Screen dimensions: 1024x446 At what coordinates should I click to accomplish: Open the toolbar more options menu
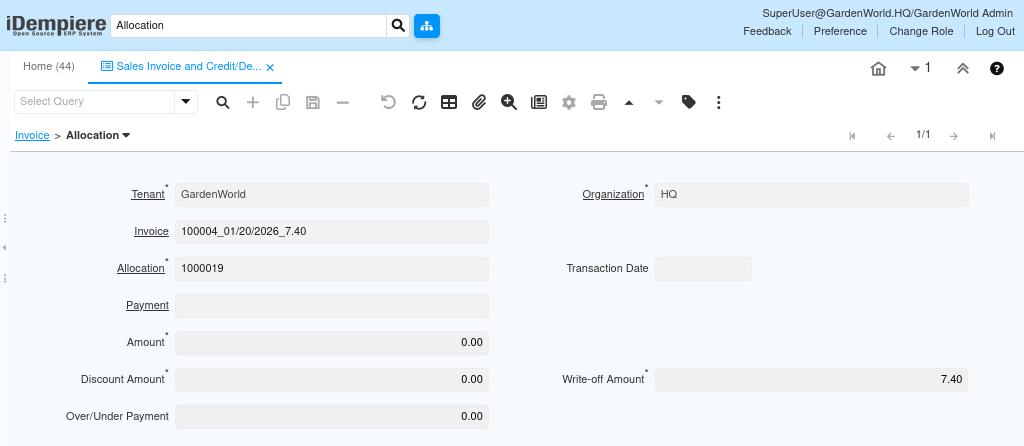click(718, 102)
